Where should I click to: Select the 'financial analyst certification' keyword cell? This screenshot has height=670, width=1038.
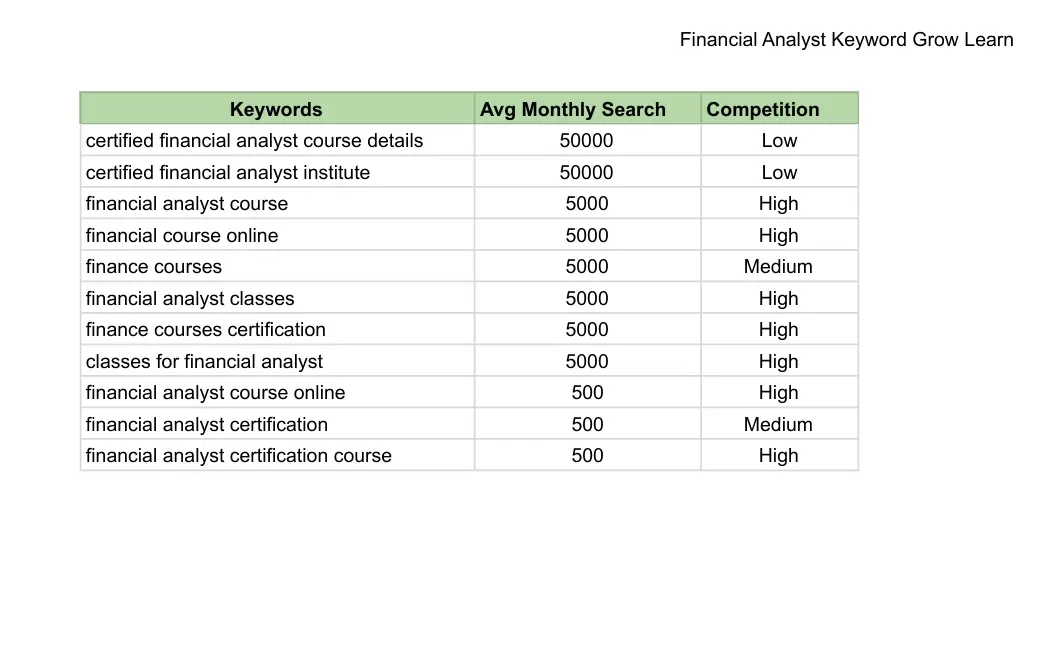coord(207,425)
